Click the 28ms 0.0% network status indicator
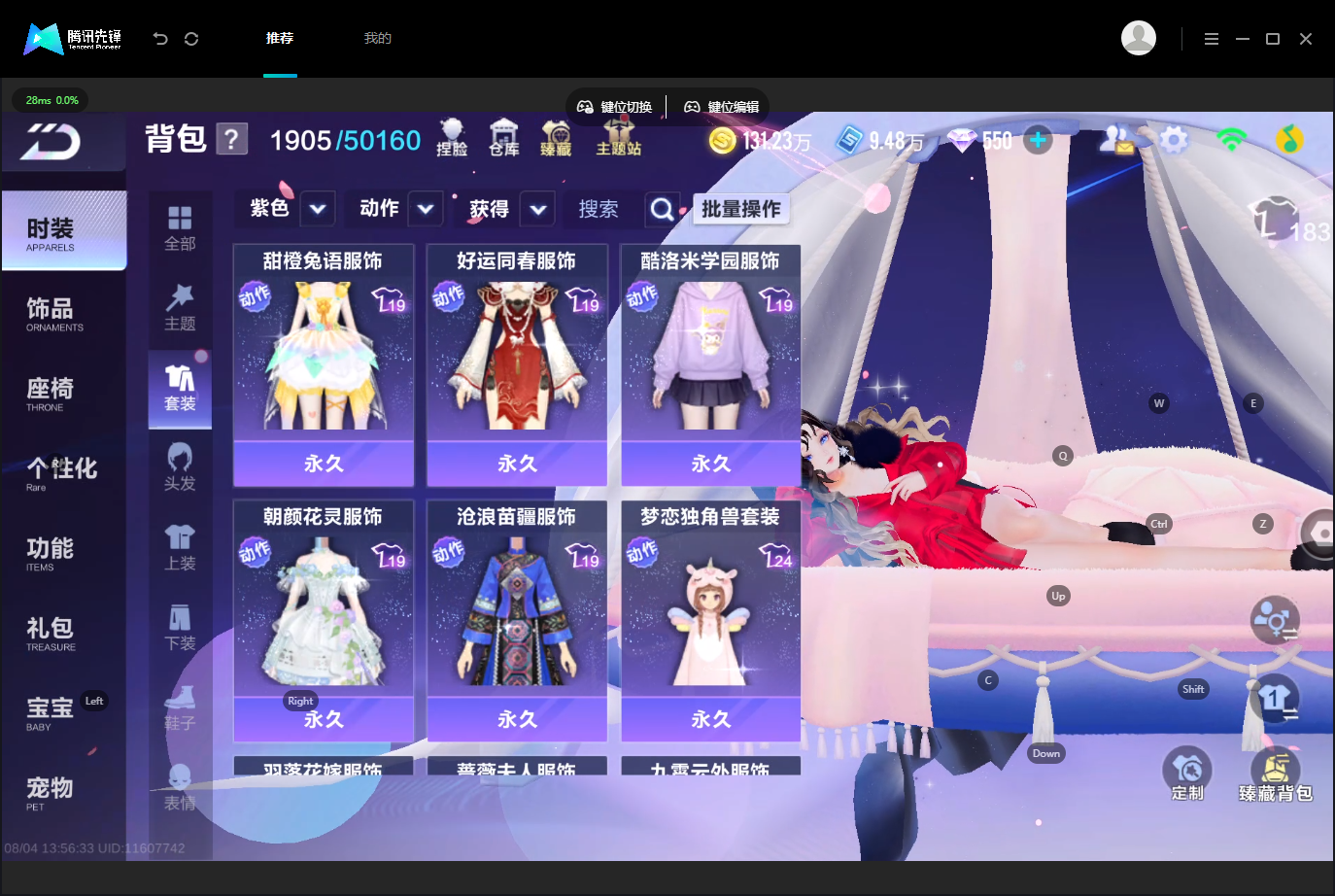This screenshot has width=1335, height=896. tap(51, 100)
